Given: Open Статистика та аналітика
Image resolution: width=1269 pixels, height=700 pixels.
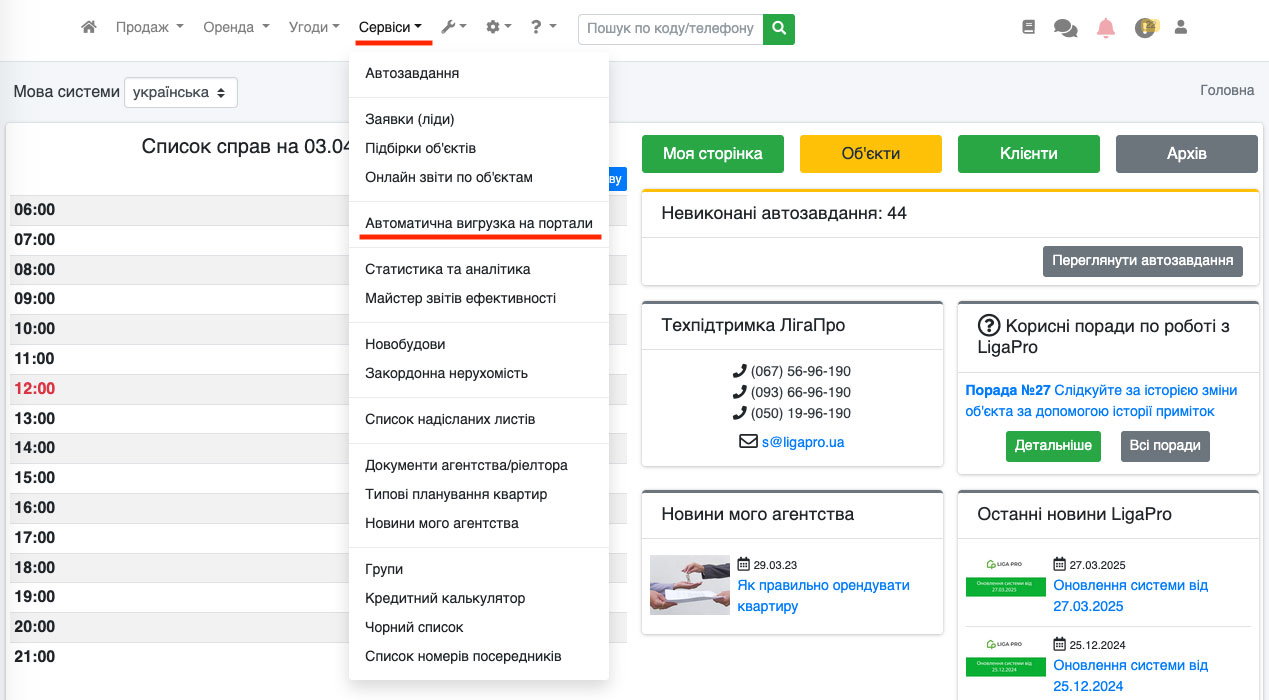Looking at the screenshot, I should coord(448,269).
